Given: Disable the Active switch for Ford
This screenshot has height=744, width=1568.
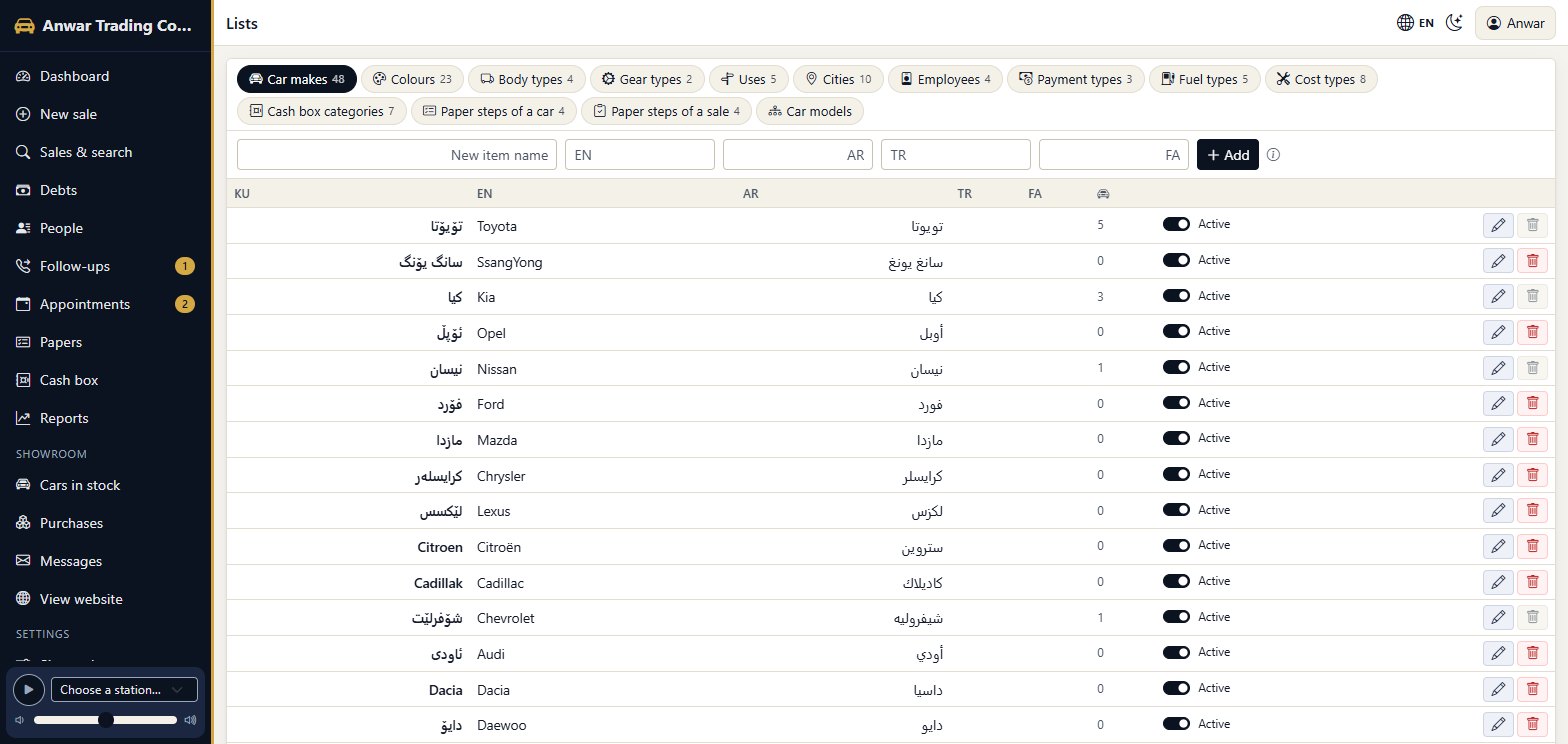Looking at the screenshot, I should (1176, 403).
